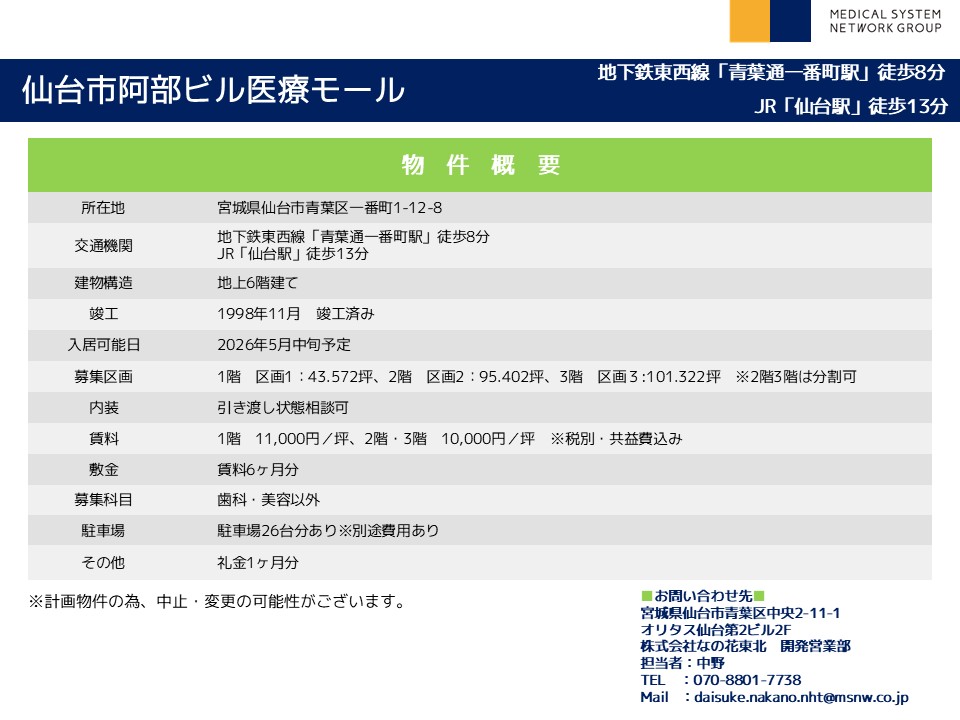Click the ※計画物件の為 disclaimer note
960x720 pixels.
(x=217, y=601)
